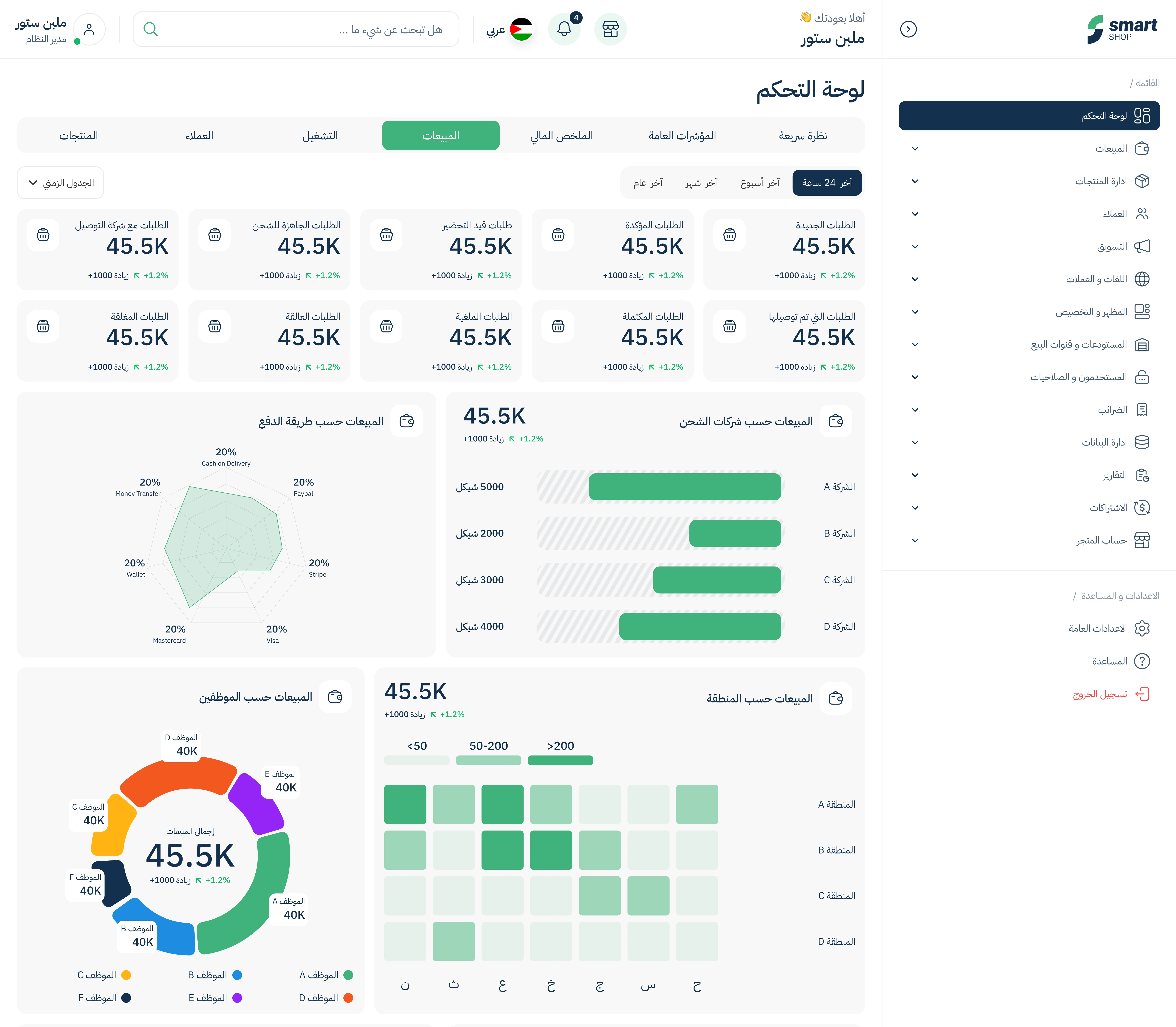Click the المساعدة question mark icon
Viewport: 1176px width, 1027px height.
coord(1142,661)
